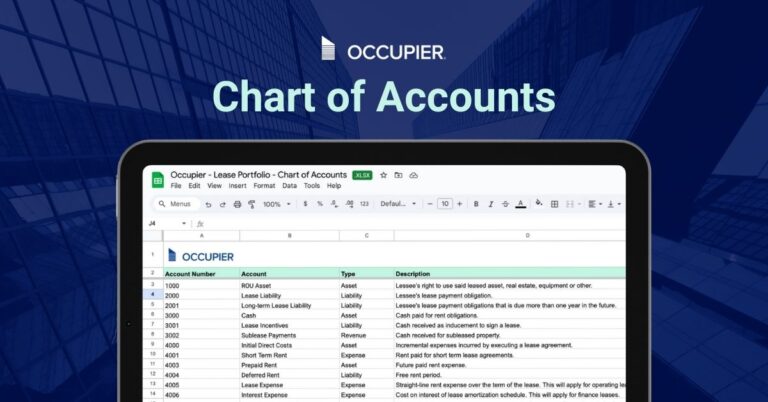The height and width of the screenshot is (402, 768).
Task: Click the Menus search box
Action: click(x=175, y=204)
